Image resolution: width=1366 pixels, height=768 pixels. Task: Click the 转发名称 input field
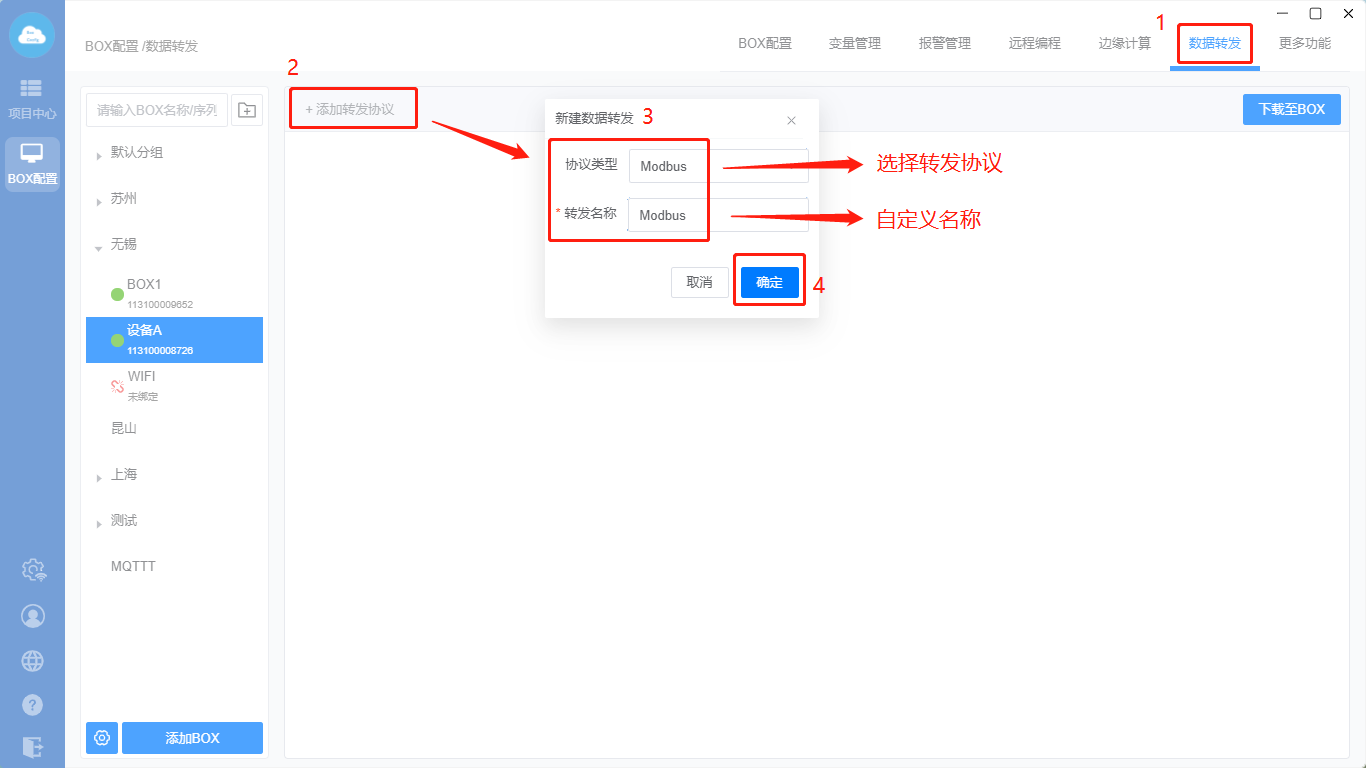pos(718,215)
